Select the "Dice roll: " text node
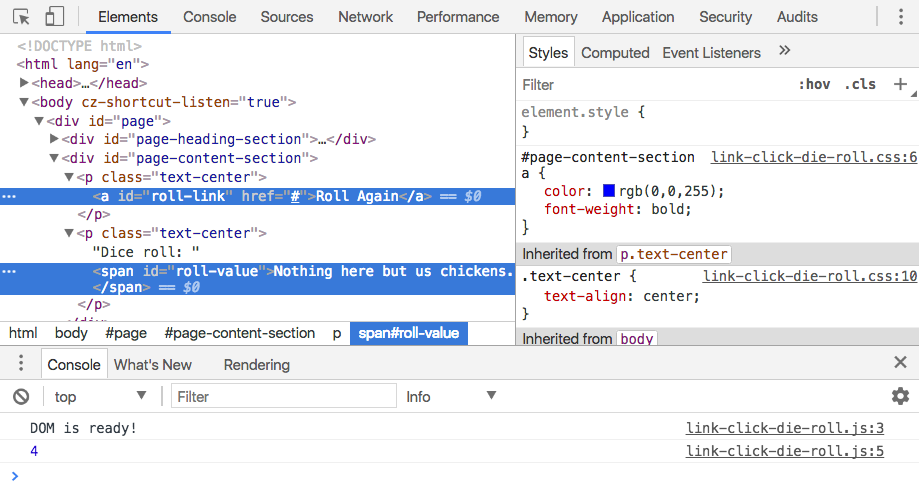919x484 pixels. coord(146,252)
